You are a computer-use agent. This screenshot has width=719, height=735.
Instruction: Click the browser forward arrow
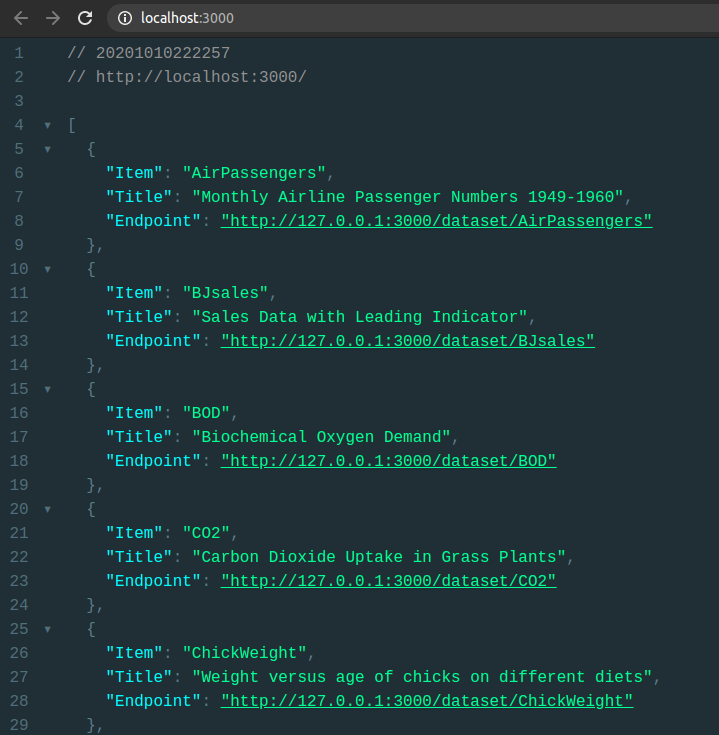(53, 18)
